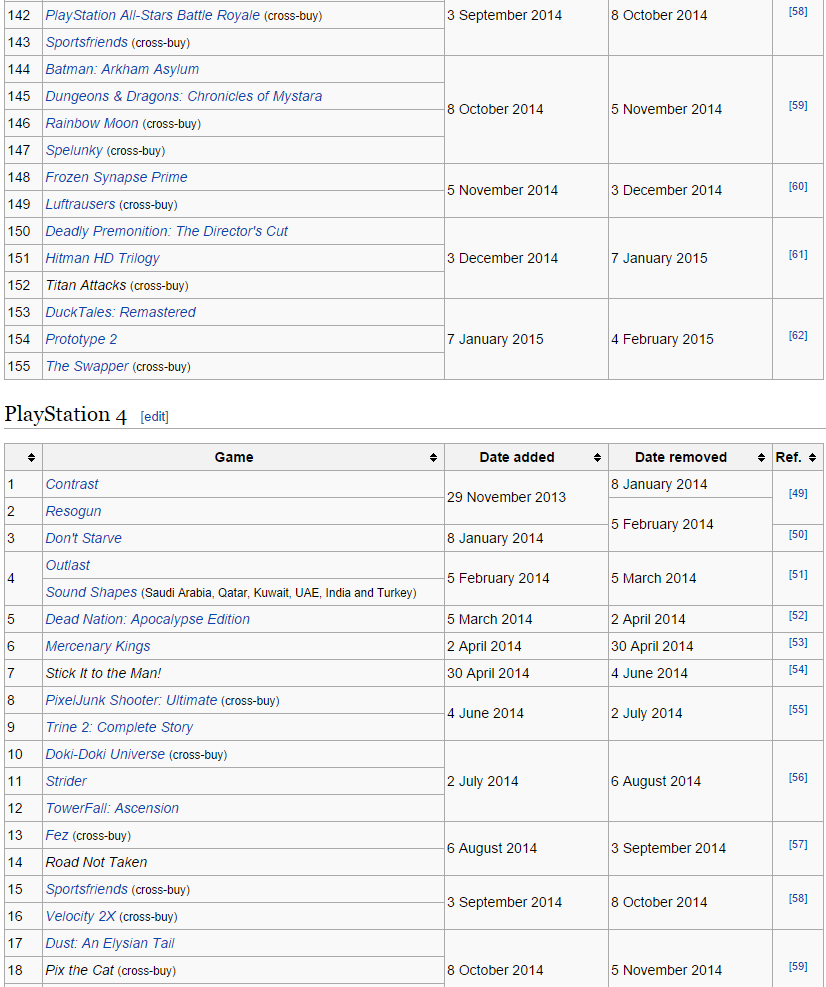Follow reference [49] citation

[798, 494]
